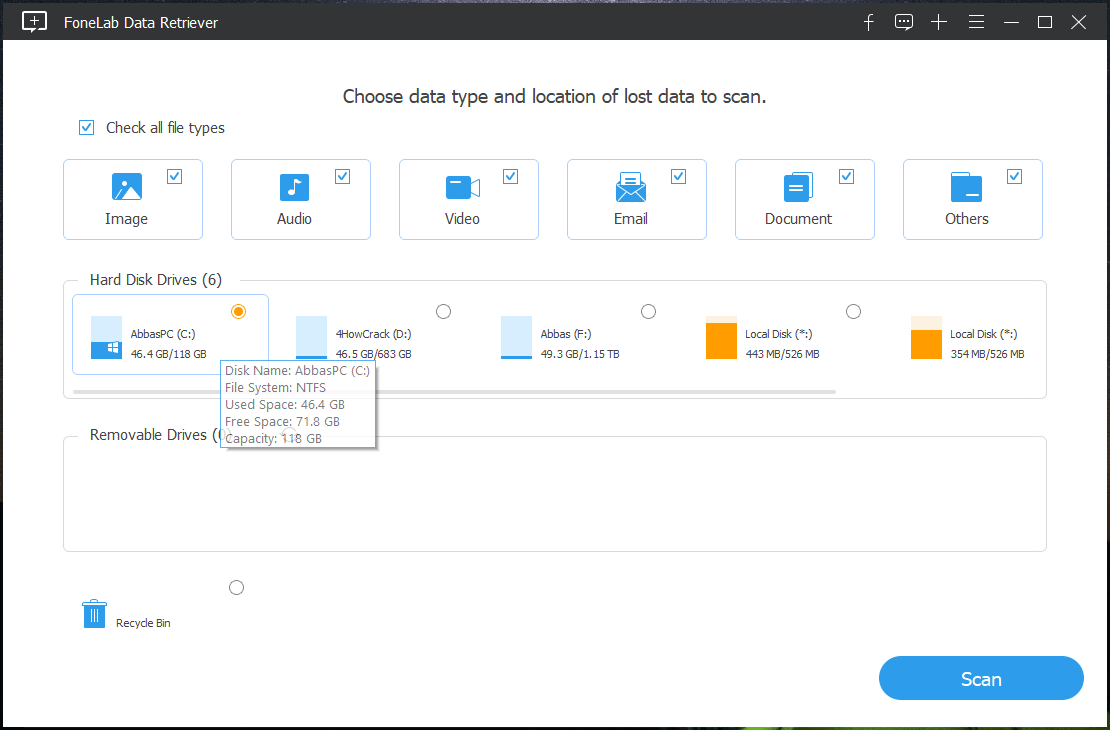Select the Abbas (F:) radio button
1110x730 pixels.
tap(648, 312)
